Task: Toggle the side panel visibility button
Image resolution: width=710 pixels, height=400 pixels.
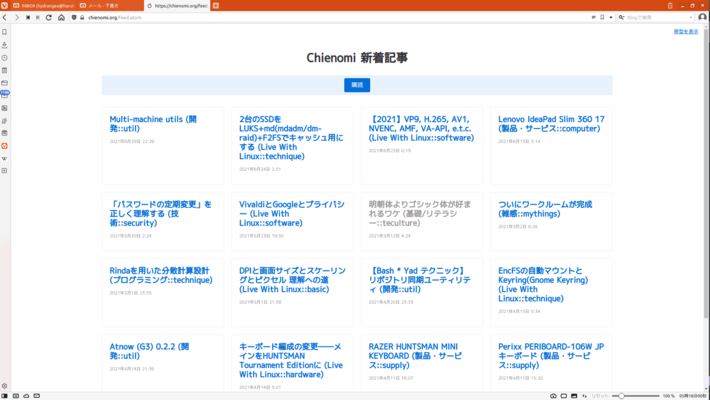Action: point(5,396)
